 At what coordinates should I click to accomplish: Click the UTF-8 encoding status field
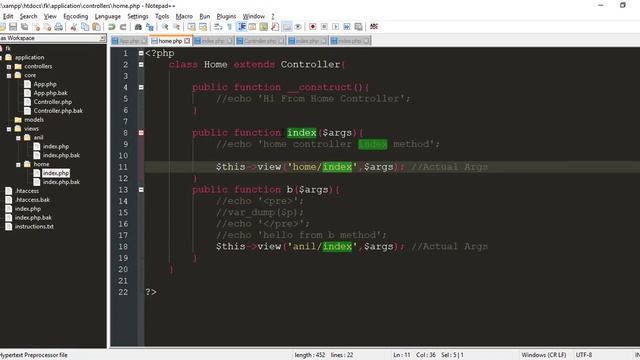(584, 355)
